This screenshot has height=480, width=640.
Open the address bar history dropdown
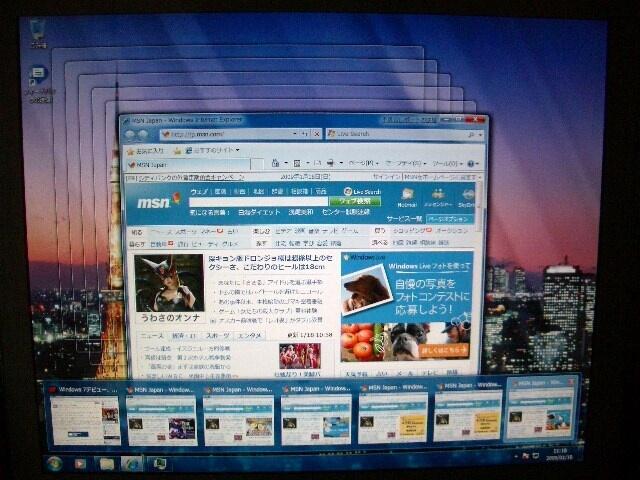pyautogui.click(x=295, y=134)
